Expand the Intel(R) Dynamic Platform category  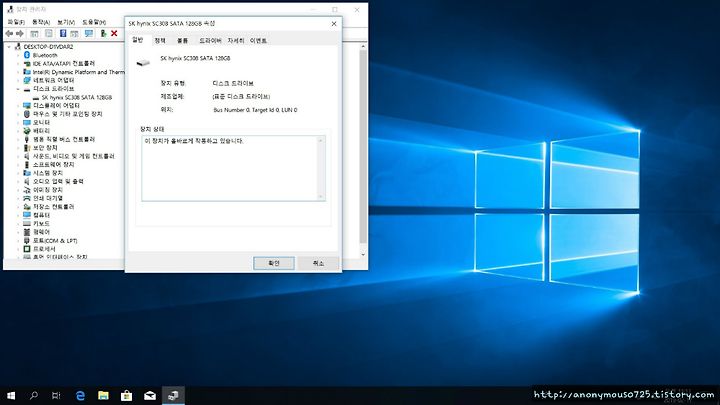pos(18,72)
